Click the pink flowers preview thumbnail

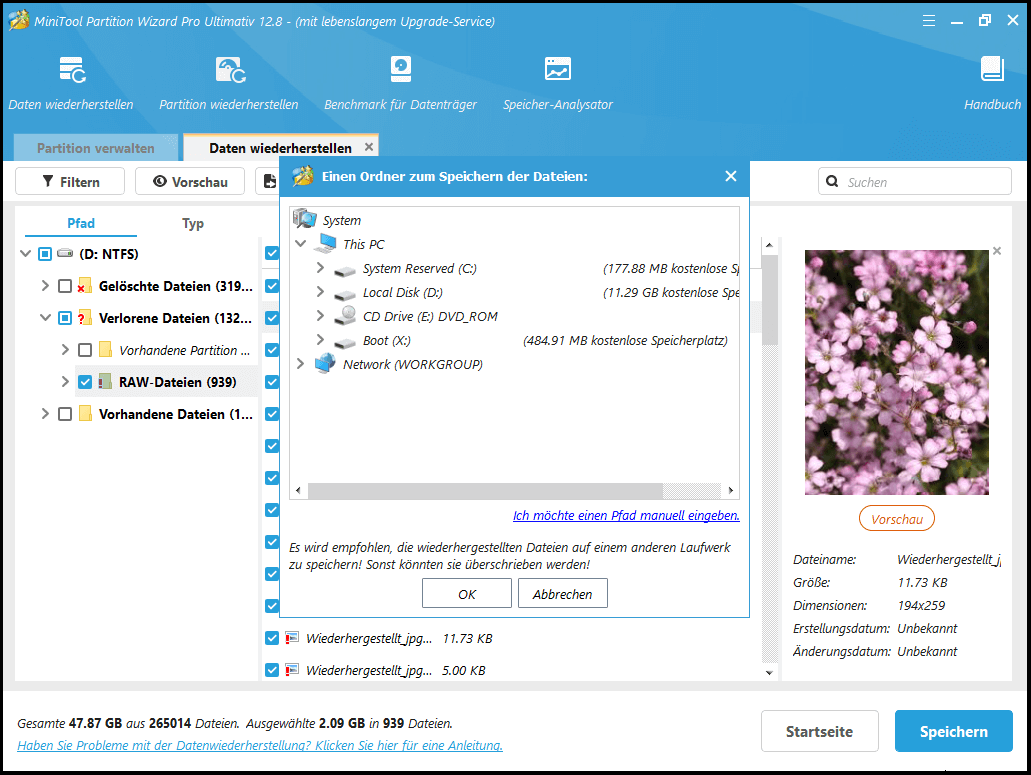[x=897, y=372]
